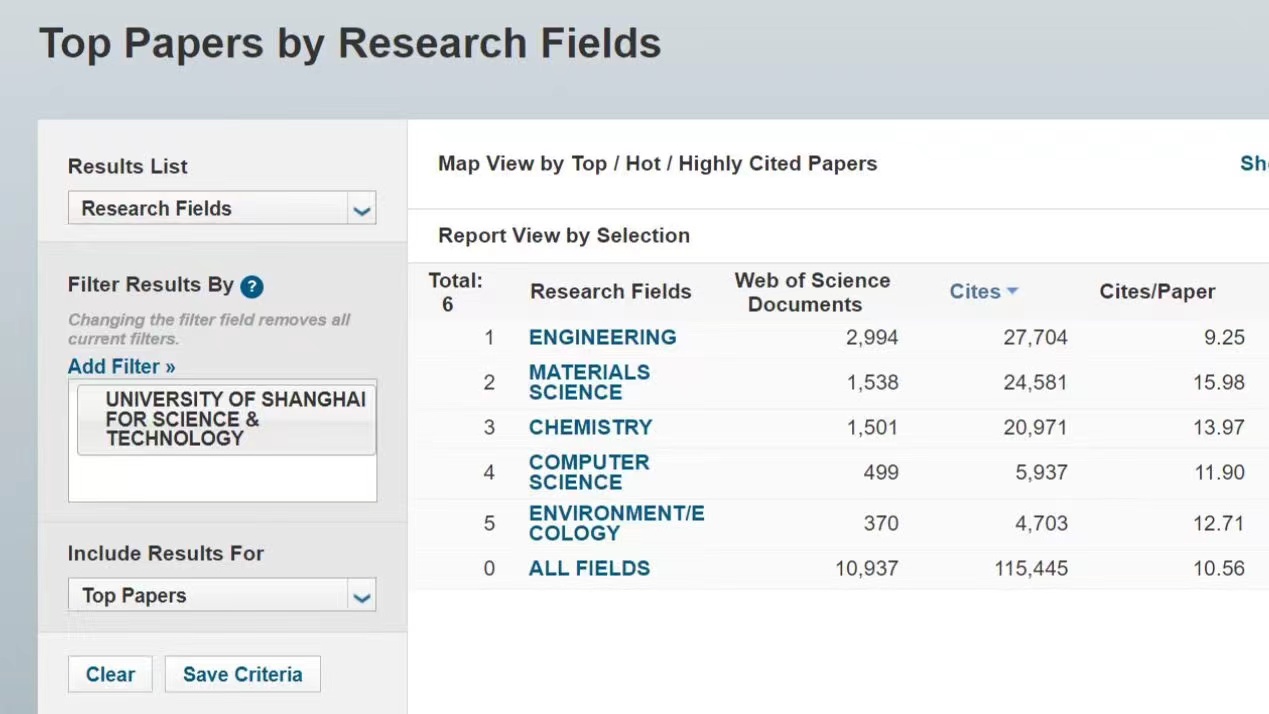Click the Add Filter link

pos(121,366)
